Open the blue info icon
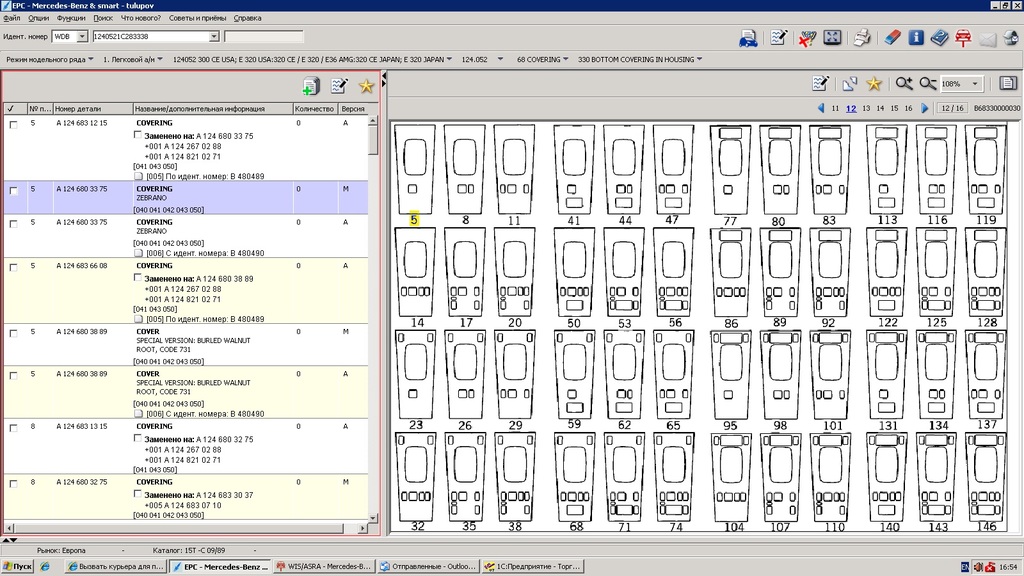The width and height of the screenshot is (1024, 576). [x=916, y=38]
